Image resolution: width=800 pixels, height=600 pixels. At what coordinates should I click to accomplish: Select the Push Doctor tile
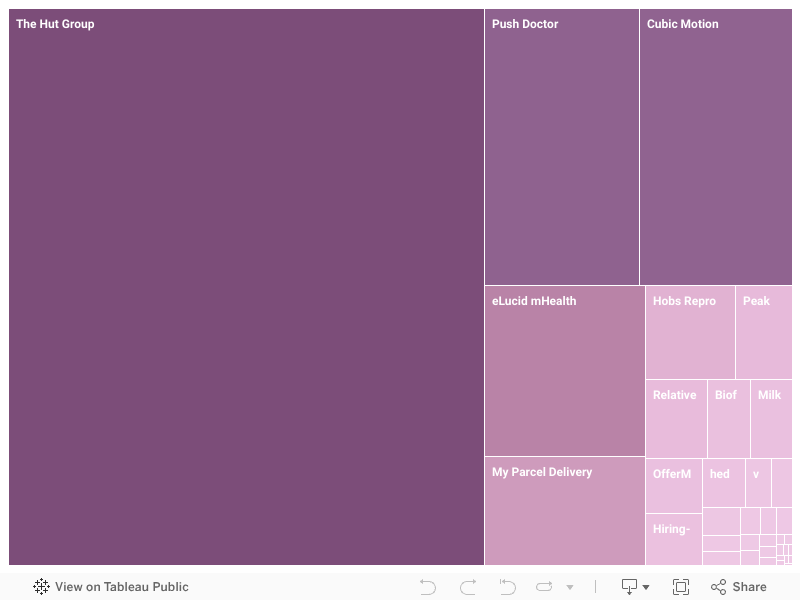click(562, 147)
